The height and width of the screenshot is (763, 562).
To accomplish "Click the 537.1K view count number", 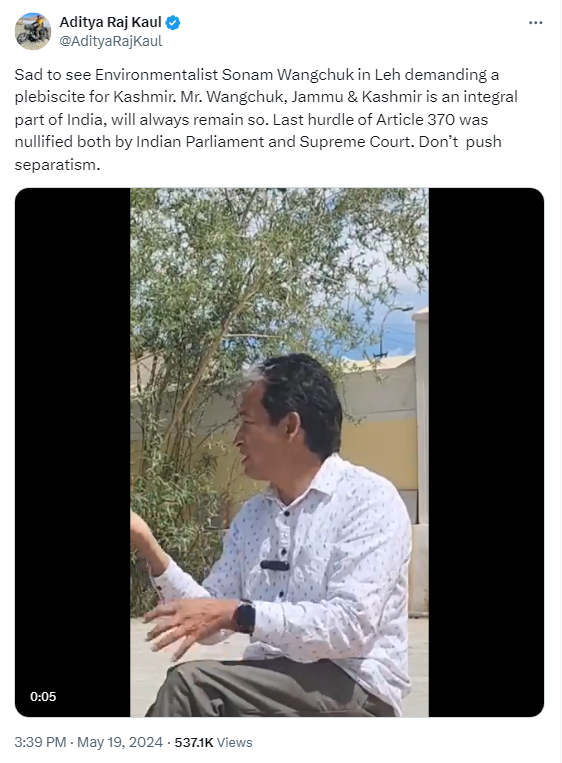I will coord(194,742).
